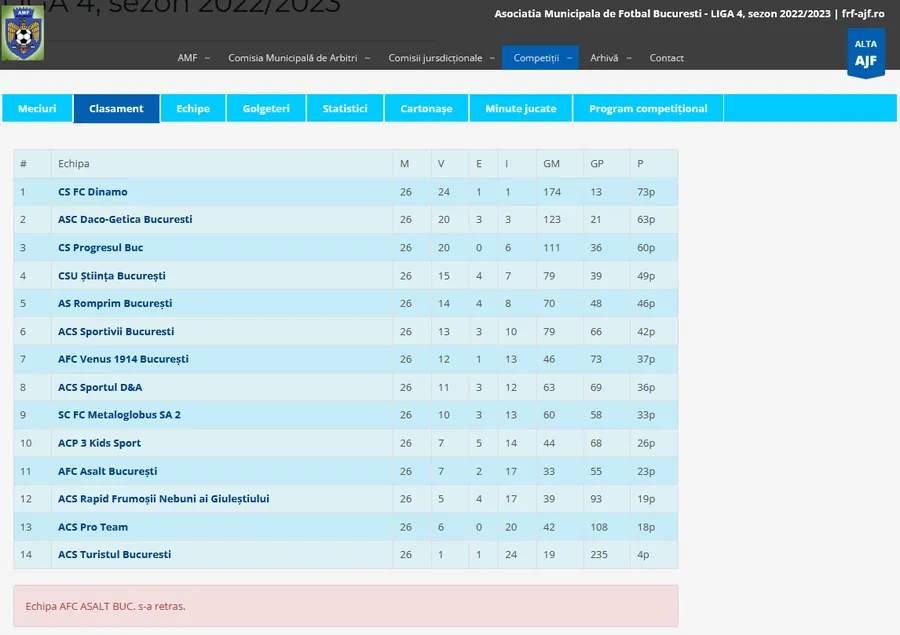Open Comisia Municipală de Arbitri dropdown
Image resolution: width=900 pixels, height=635 pixels.
coord(297,58)
